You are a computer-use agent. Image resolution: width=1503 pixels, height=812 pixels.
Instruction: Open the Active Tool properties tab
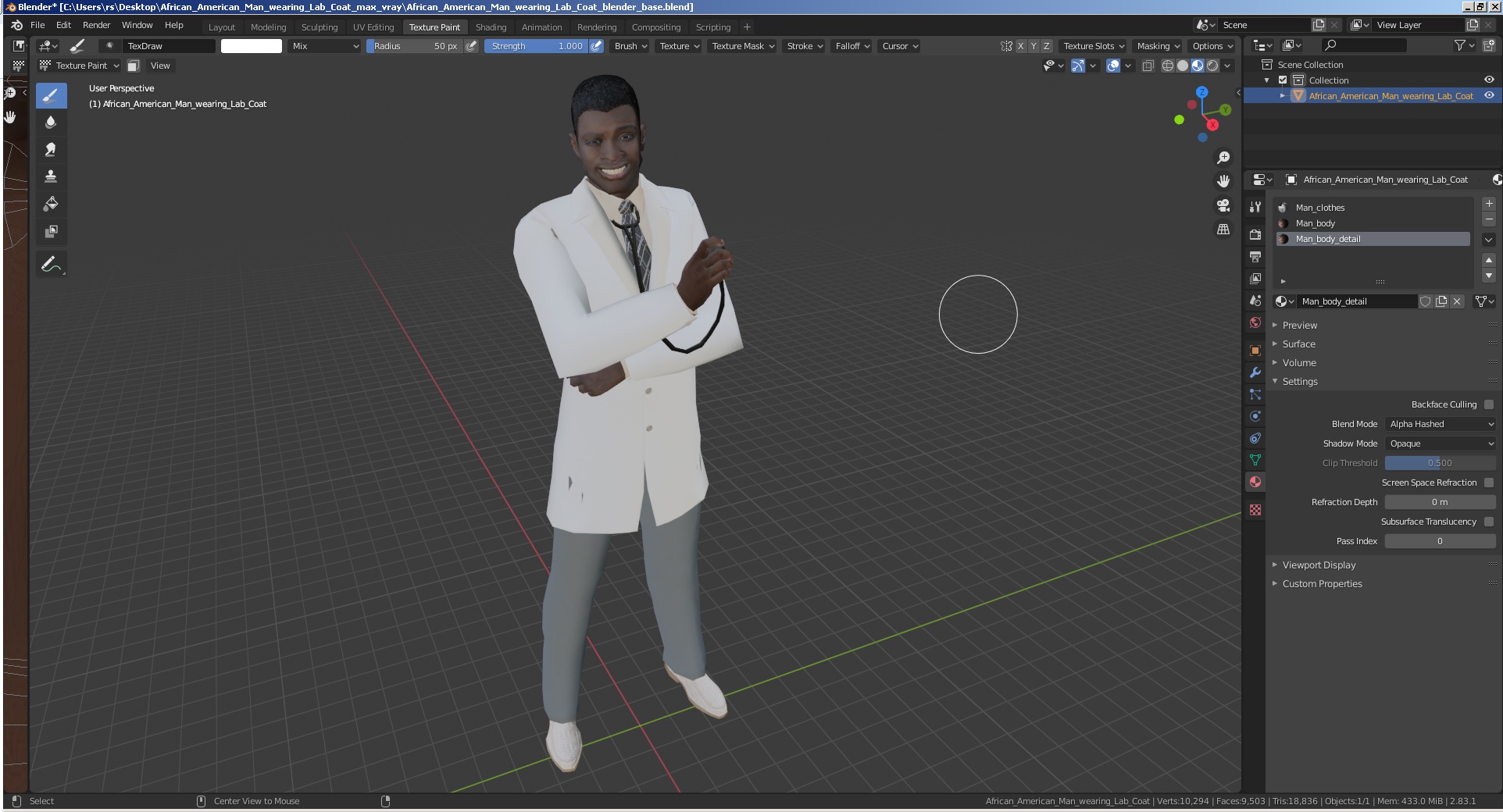click(x=1255, y=207)
